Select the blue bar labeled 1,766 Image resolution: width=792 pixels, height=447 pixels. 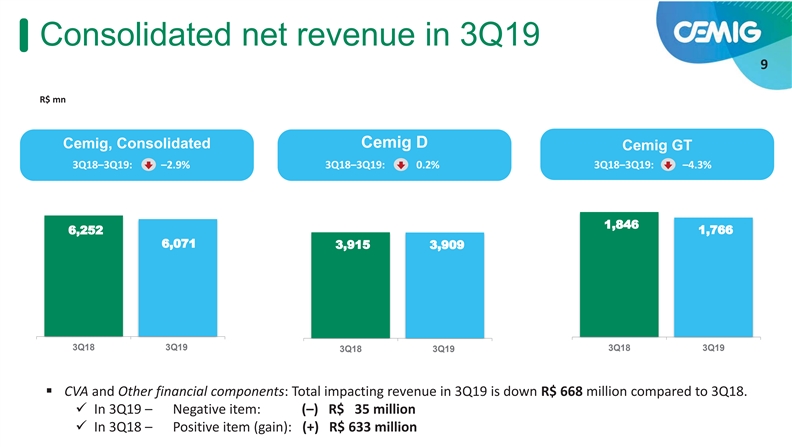point(713,277)
